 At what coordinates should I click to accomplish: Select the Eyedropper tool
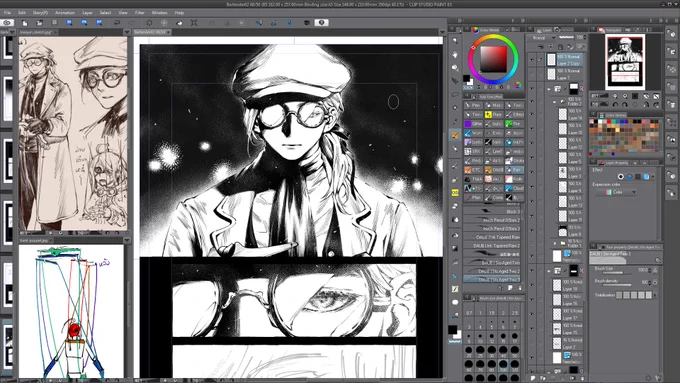454,122
